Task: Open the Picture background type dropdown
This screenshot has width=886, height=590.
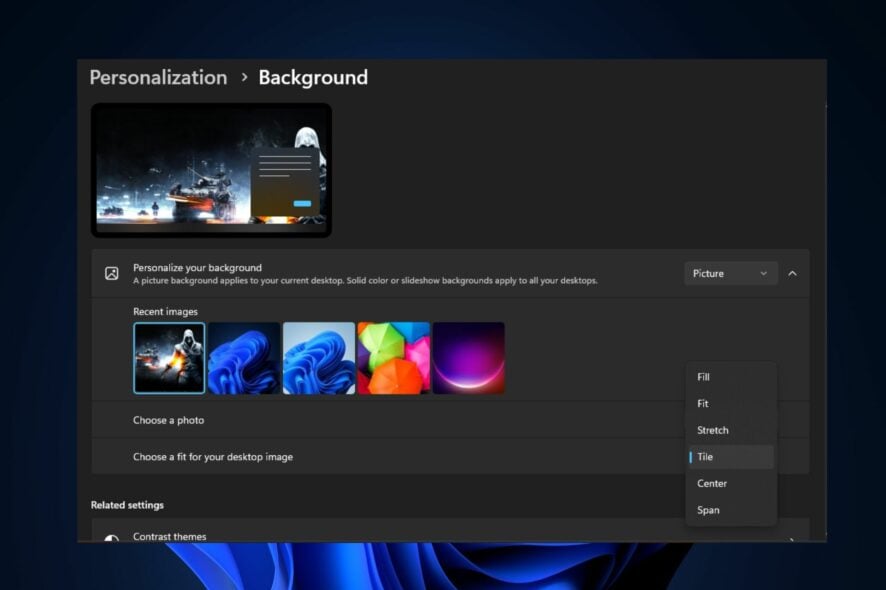Action: 730,274
